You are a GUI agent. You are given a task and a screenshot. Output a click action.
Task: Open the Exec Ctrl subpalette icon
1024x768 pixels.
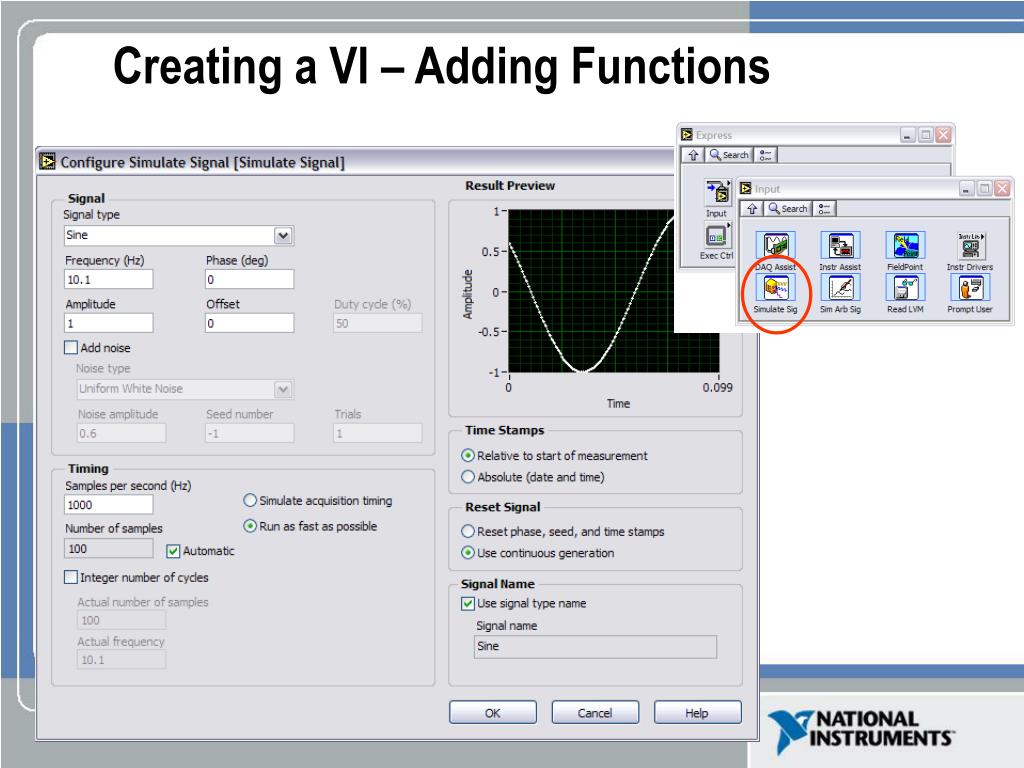tap(717, 235)
